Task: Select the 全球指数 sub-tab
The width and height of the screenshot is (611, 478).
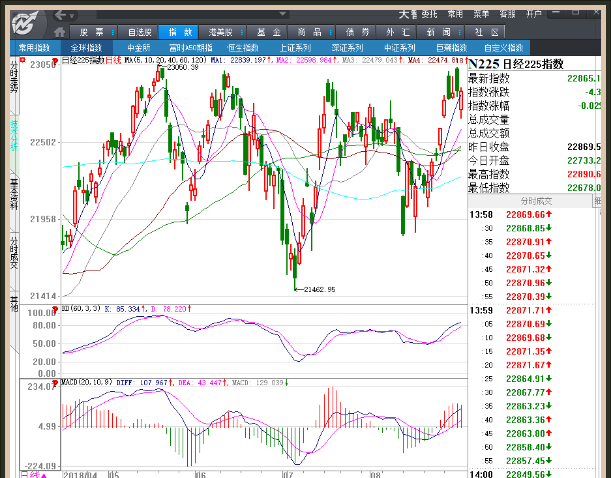Action: tap(86, 48)
